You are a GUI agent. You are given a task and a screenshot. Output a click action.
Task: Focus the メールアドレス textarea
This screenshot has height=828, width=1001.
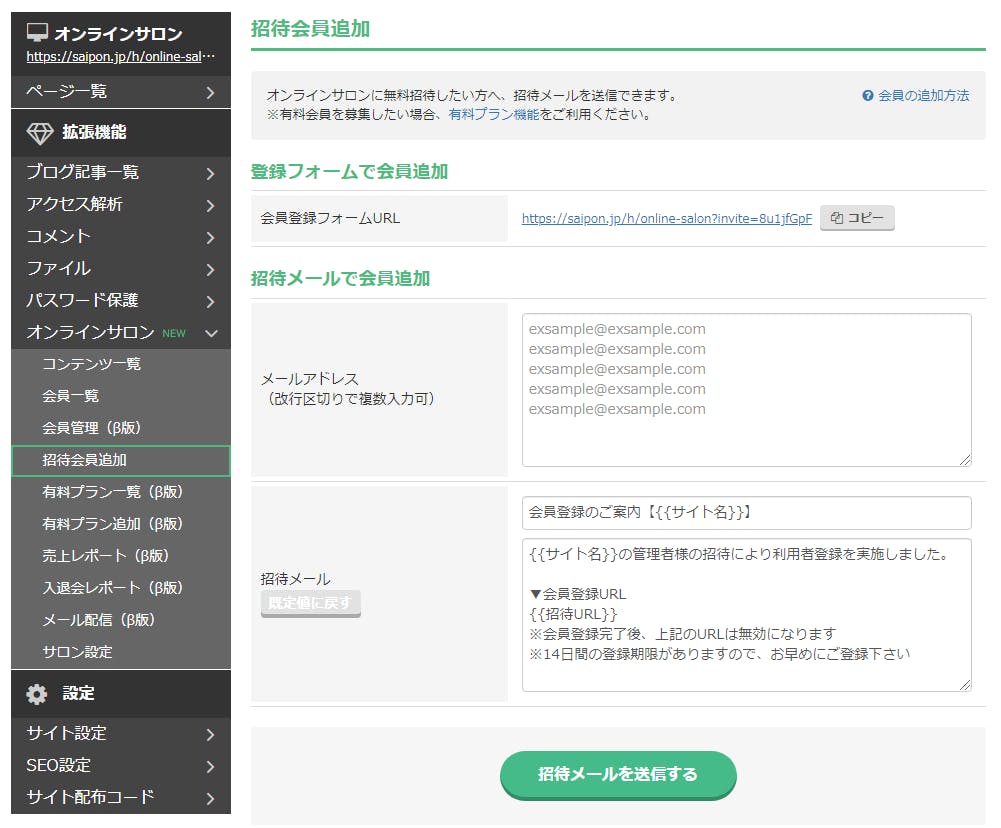746,390
